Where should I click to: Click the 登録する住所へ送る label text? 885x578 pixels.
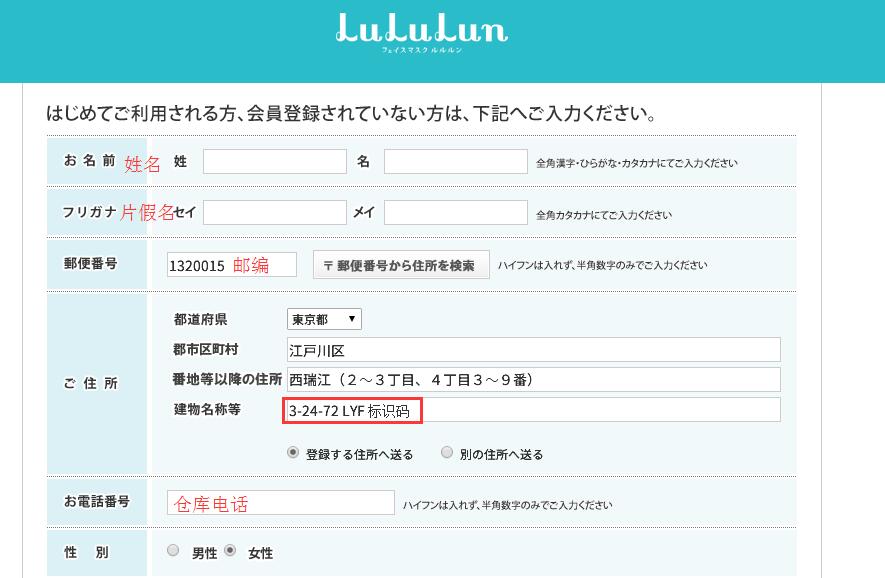(x=360, y=454)
